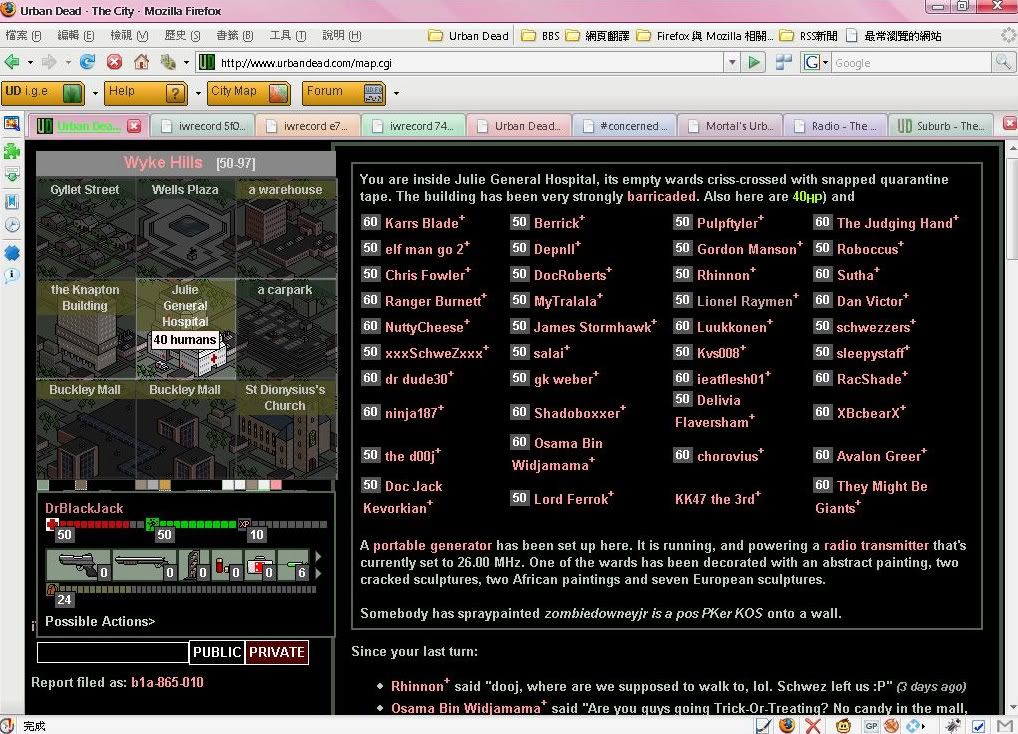1018x734 pixels.
Task: Click the City Map toolbar button
Action: (x=248, y=92)
